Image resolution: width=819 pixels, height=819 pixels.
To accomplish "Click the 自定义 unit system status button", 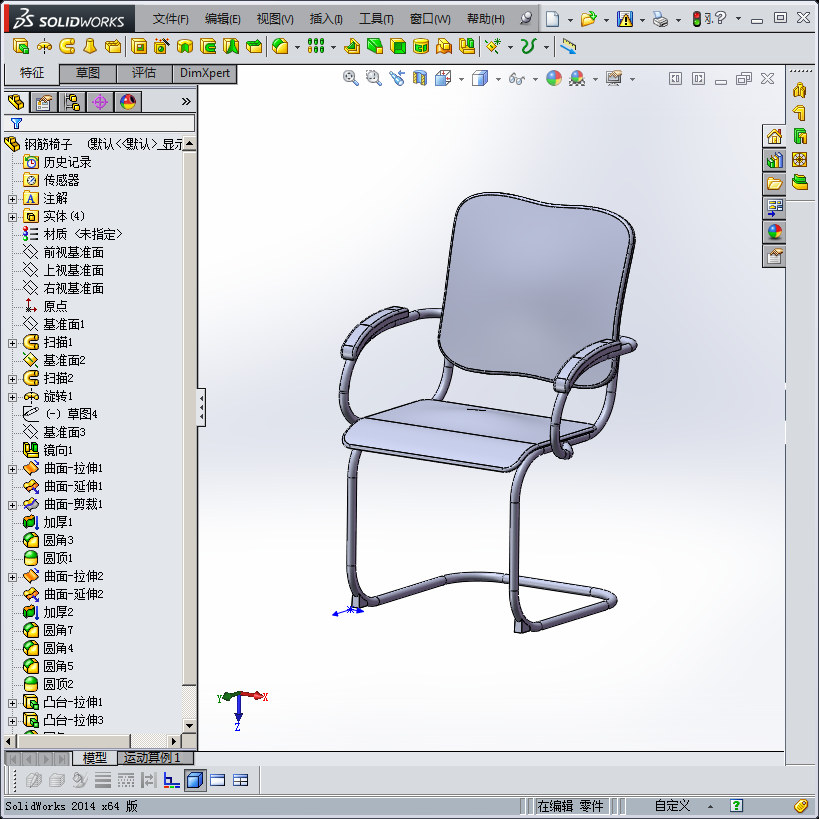I will tap(673, 805).
